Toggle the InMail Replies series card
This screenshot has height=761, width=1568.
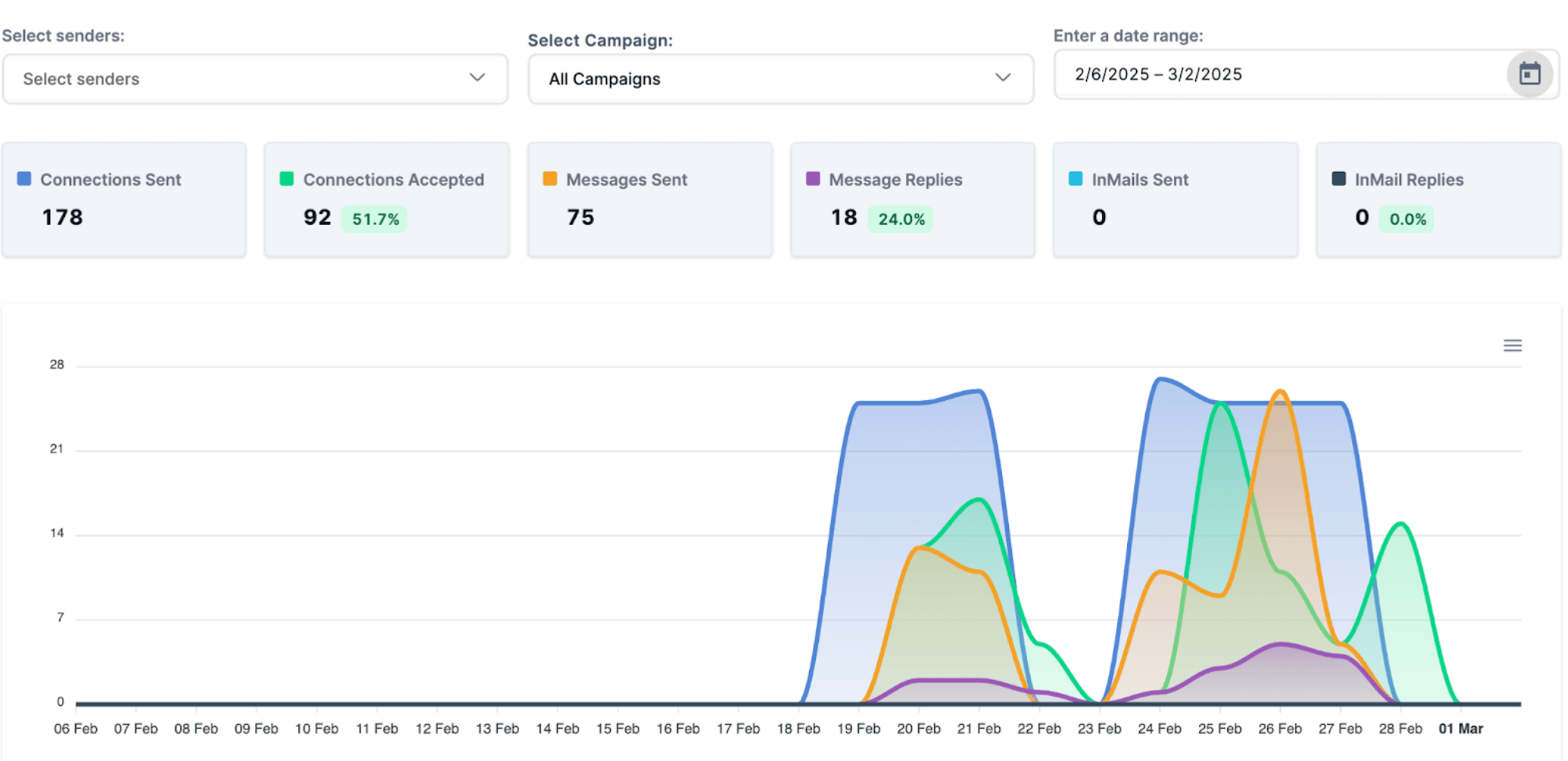(x=1438, y=199)
